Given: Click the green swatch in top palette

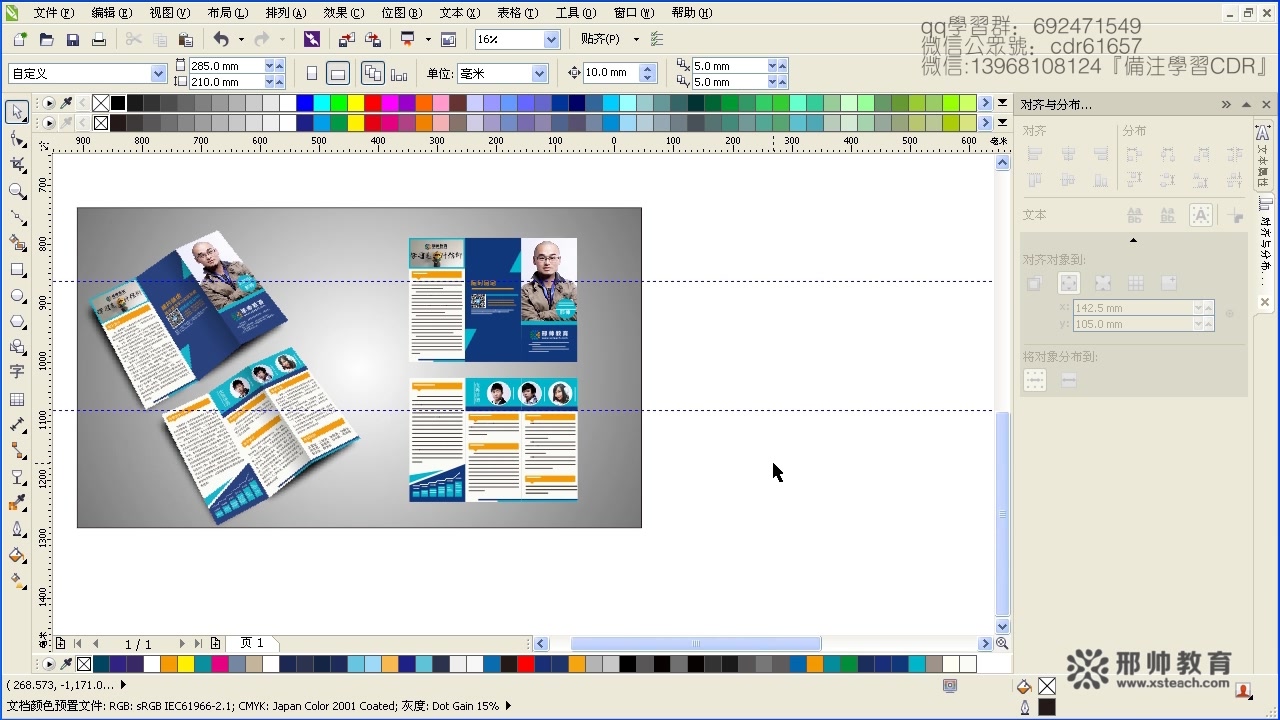Looking at the screenshot, I should (339, 103).
